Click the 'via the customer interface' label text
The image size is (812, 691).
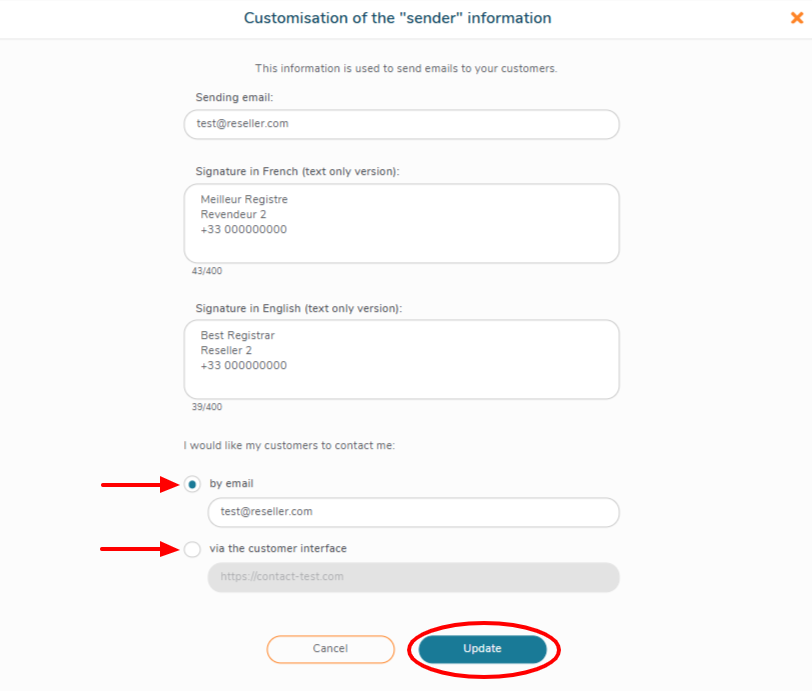point(278,549)
